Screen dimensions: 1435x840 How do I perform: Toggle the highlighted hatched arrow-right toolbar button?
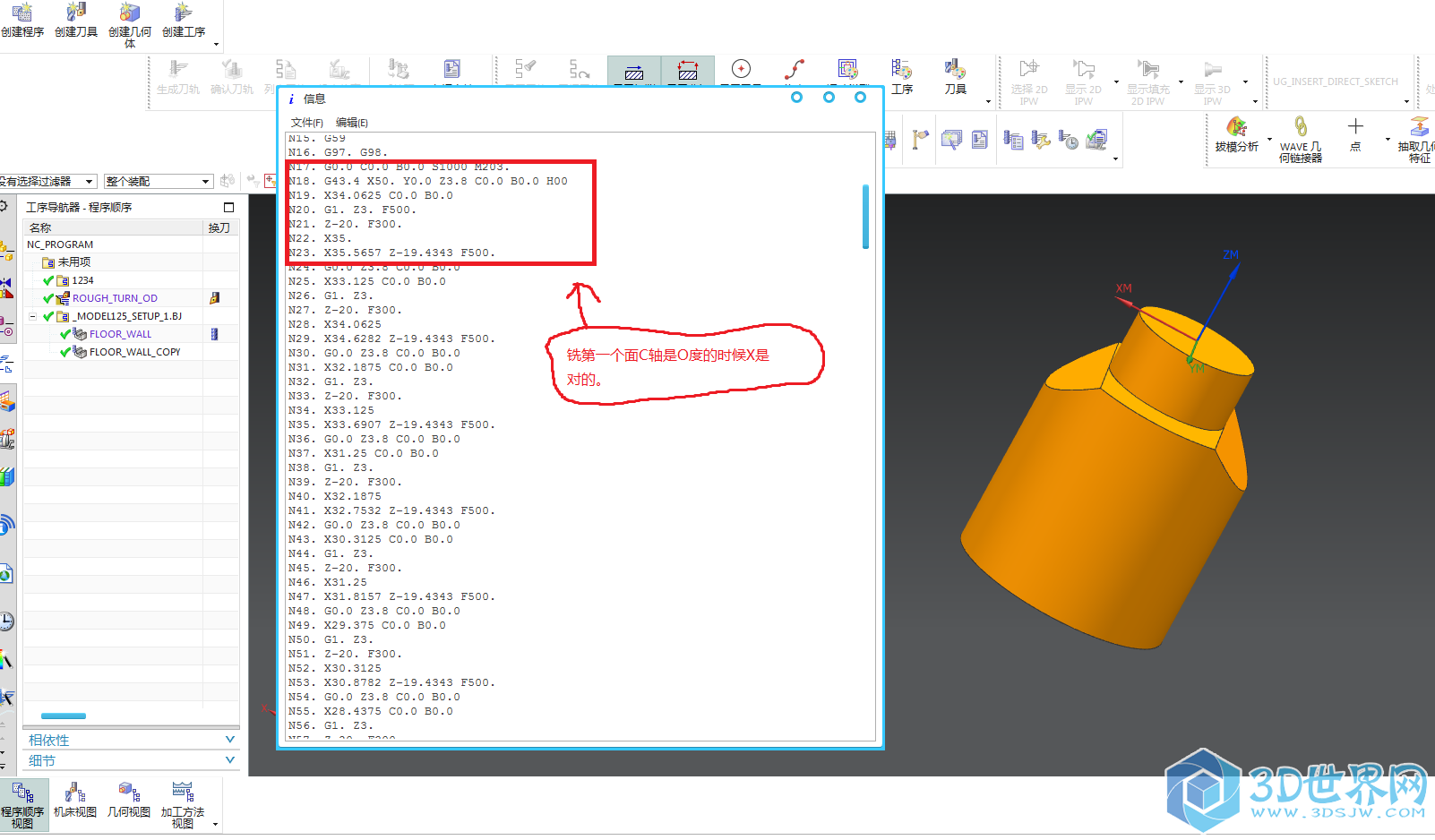click(634, 71)
